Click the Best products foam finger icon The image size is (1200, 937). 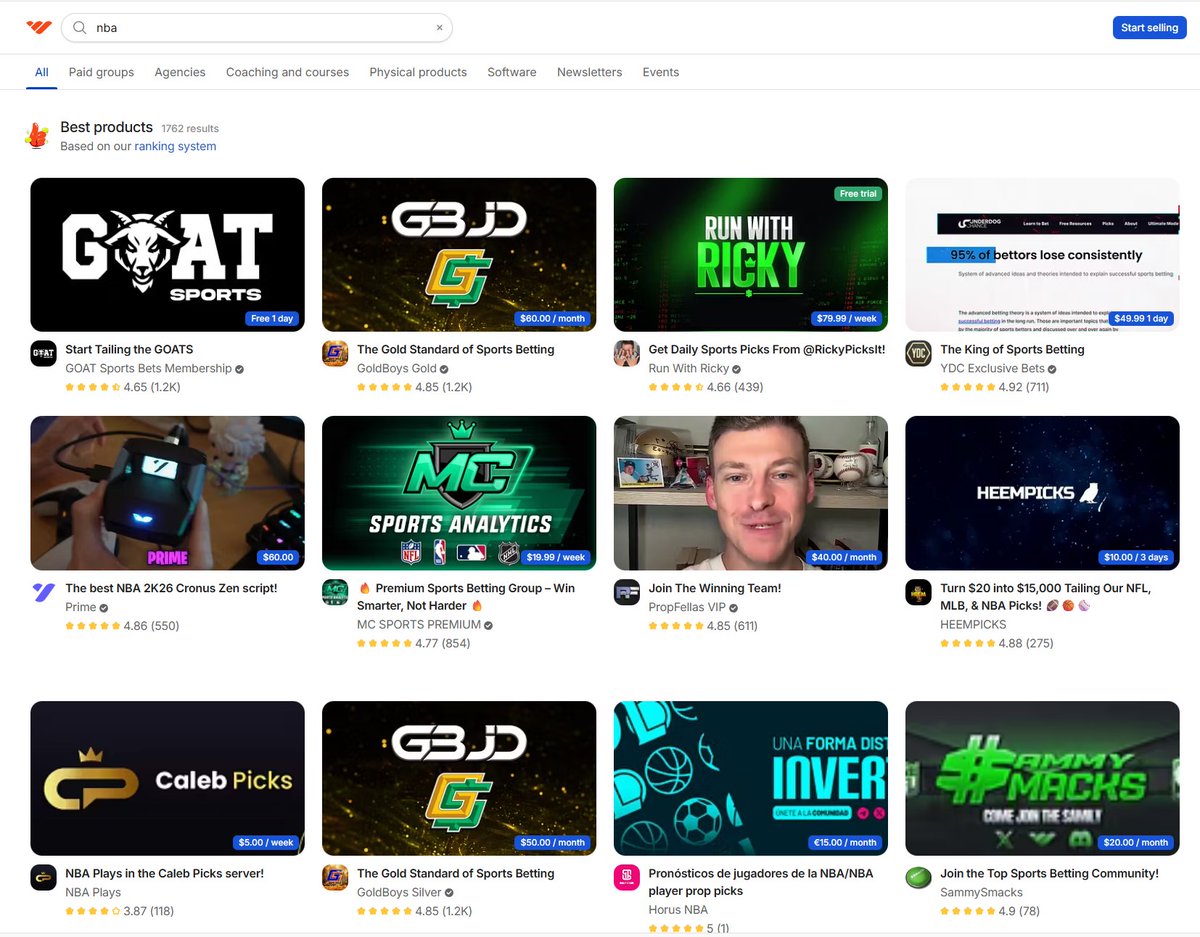point(37,136)
